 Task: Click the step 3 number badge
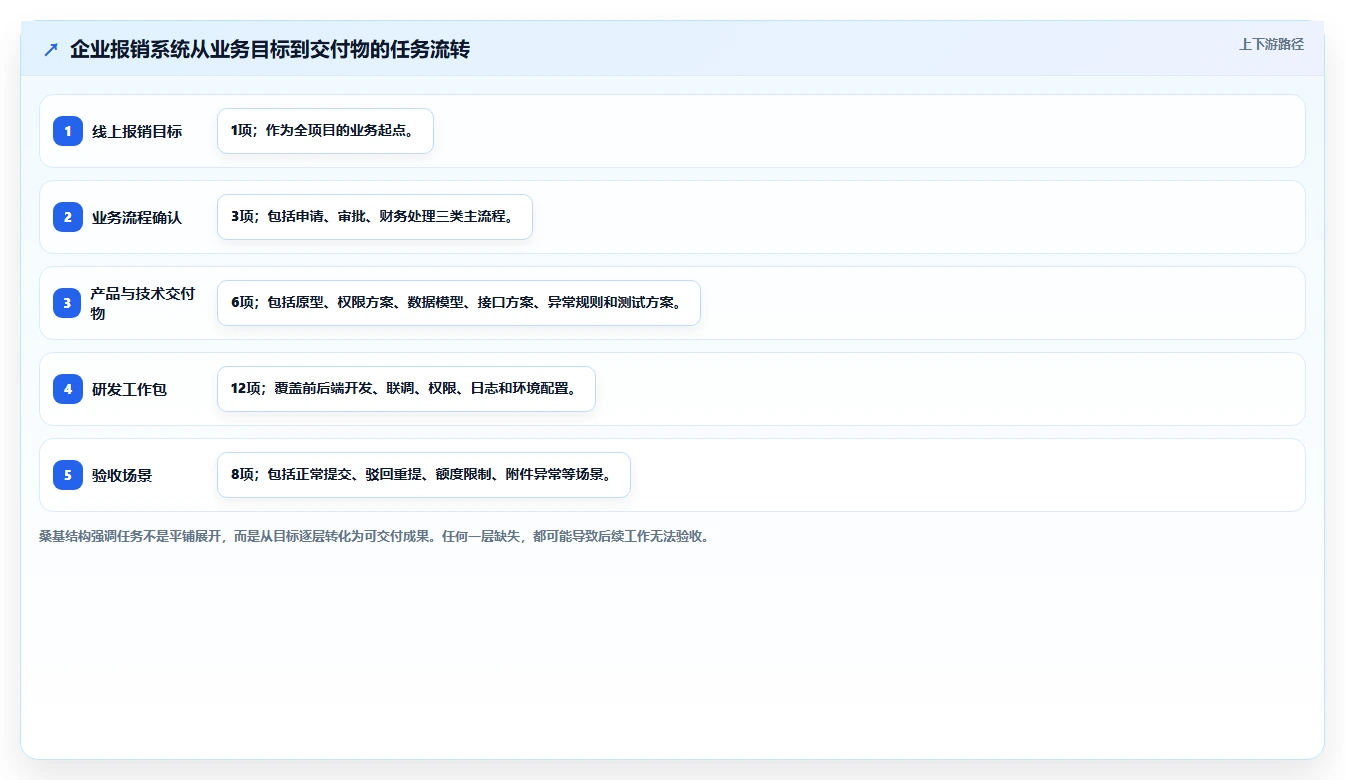pos(68,303)
